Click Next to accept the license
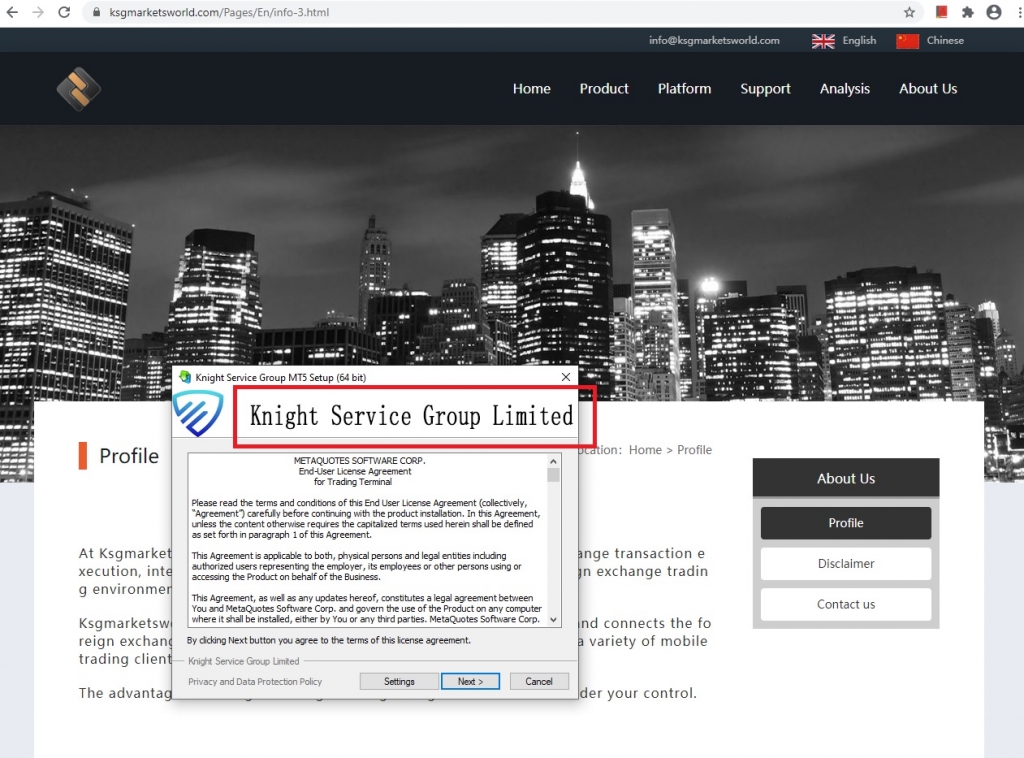This screenshot has height=758, width=1024. 470,681
